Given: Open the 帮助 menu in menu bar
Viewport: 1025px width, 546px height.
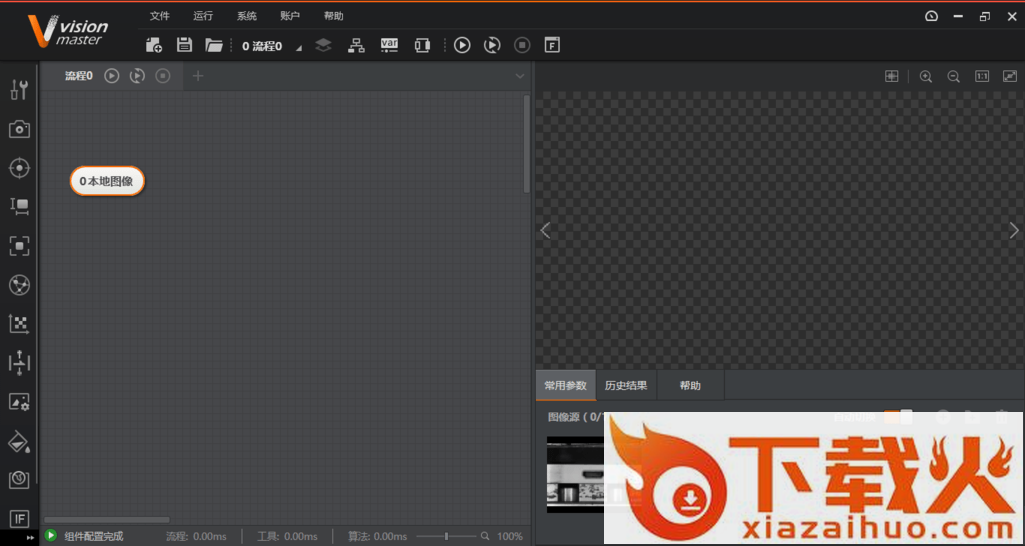Looking at the screenshot, I should point(333,16).
